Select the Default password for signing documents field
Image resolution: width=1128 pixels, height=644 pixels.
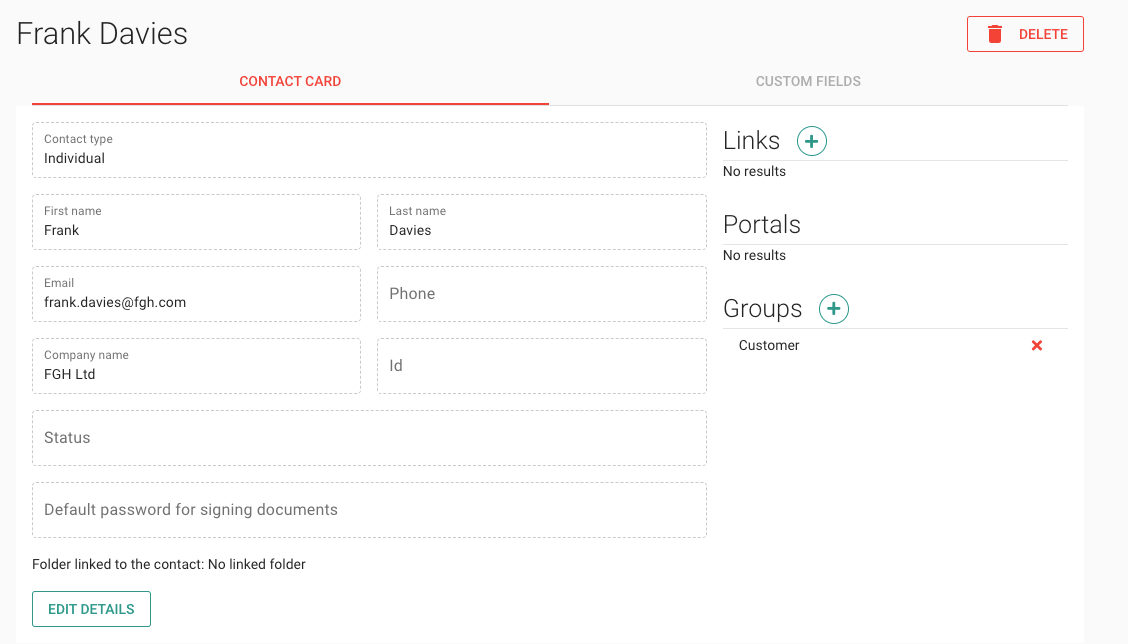pyautogui.click(x=369, y=510)
